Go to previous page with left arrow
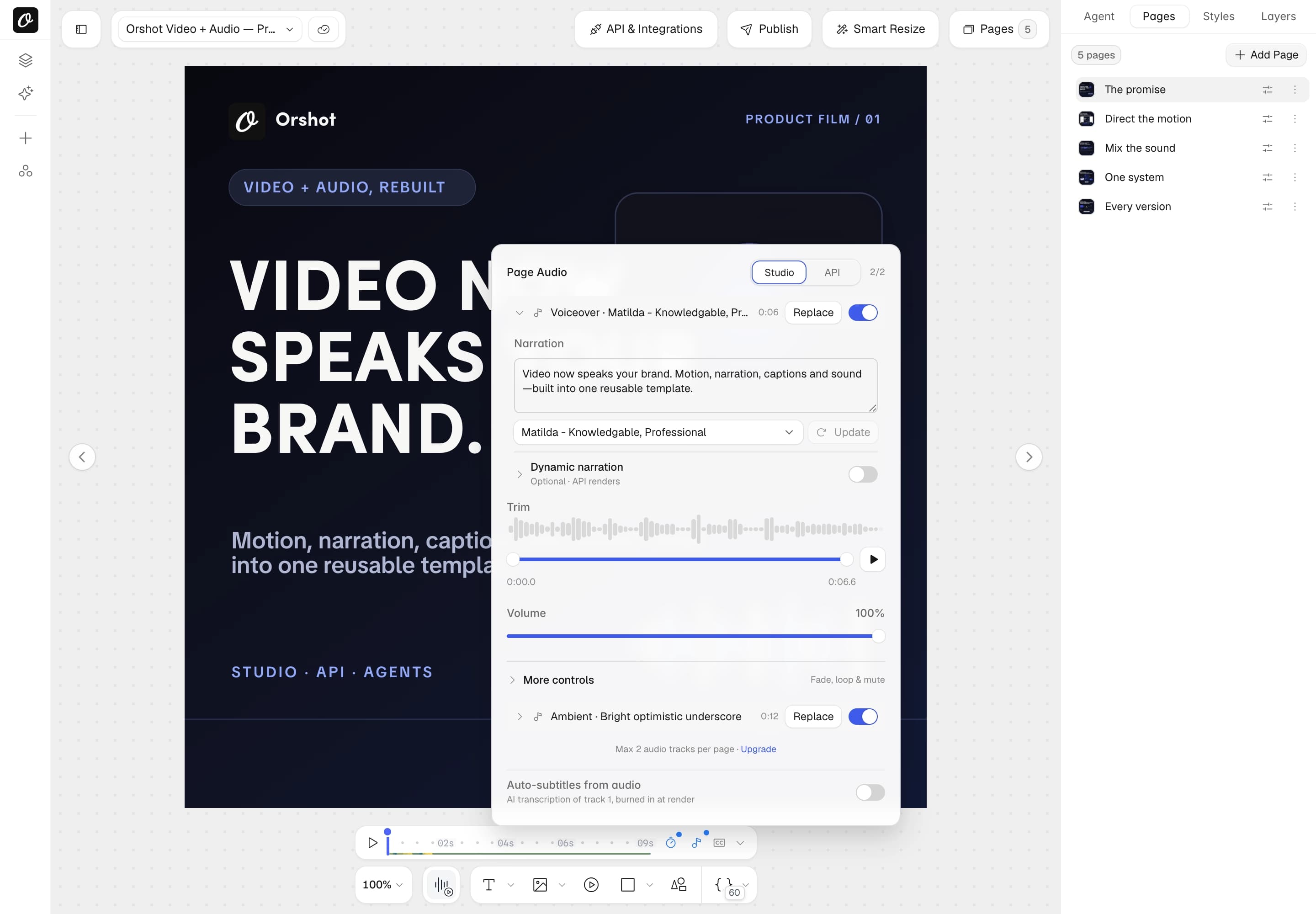Viewport: 1316px width, 914px height. [x=82, y=457]
